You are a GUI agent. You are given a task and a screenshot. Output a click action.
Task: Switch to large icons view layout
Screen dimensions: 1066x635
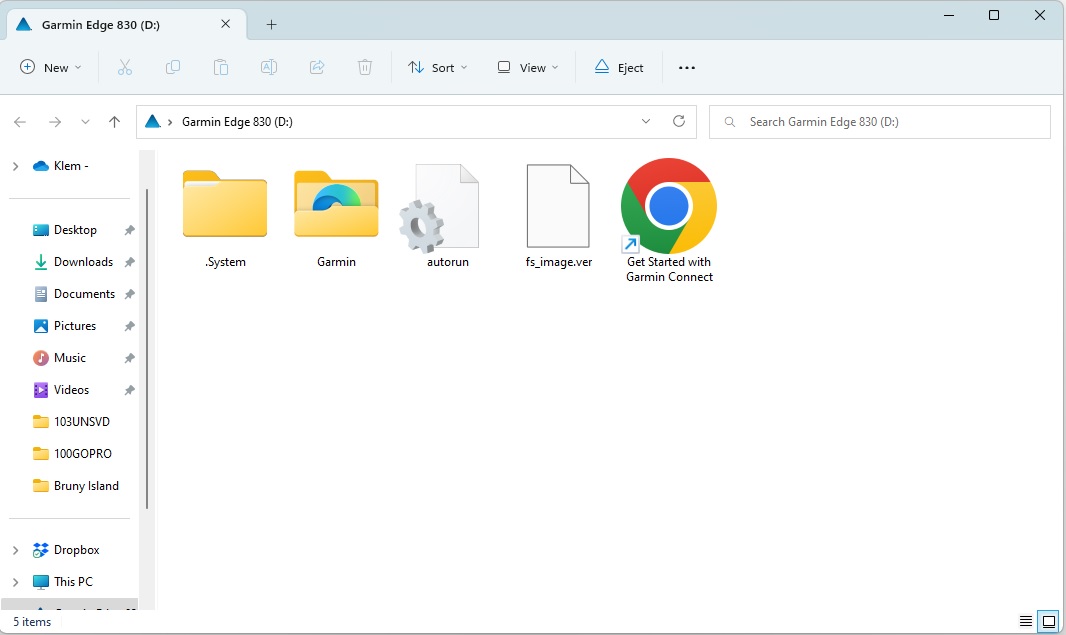click(x=1048, y=621)
